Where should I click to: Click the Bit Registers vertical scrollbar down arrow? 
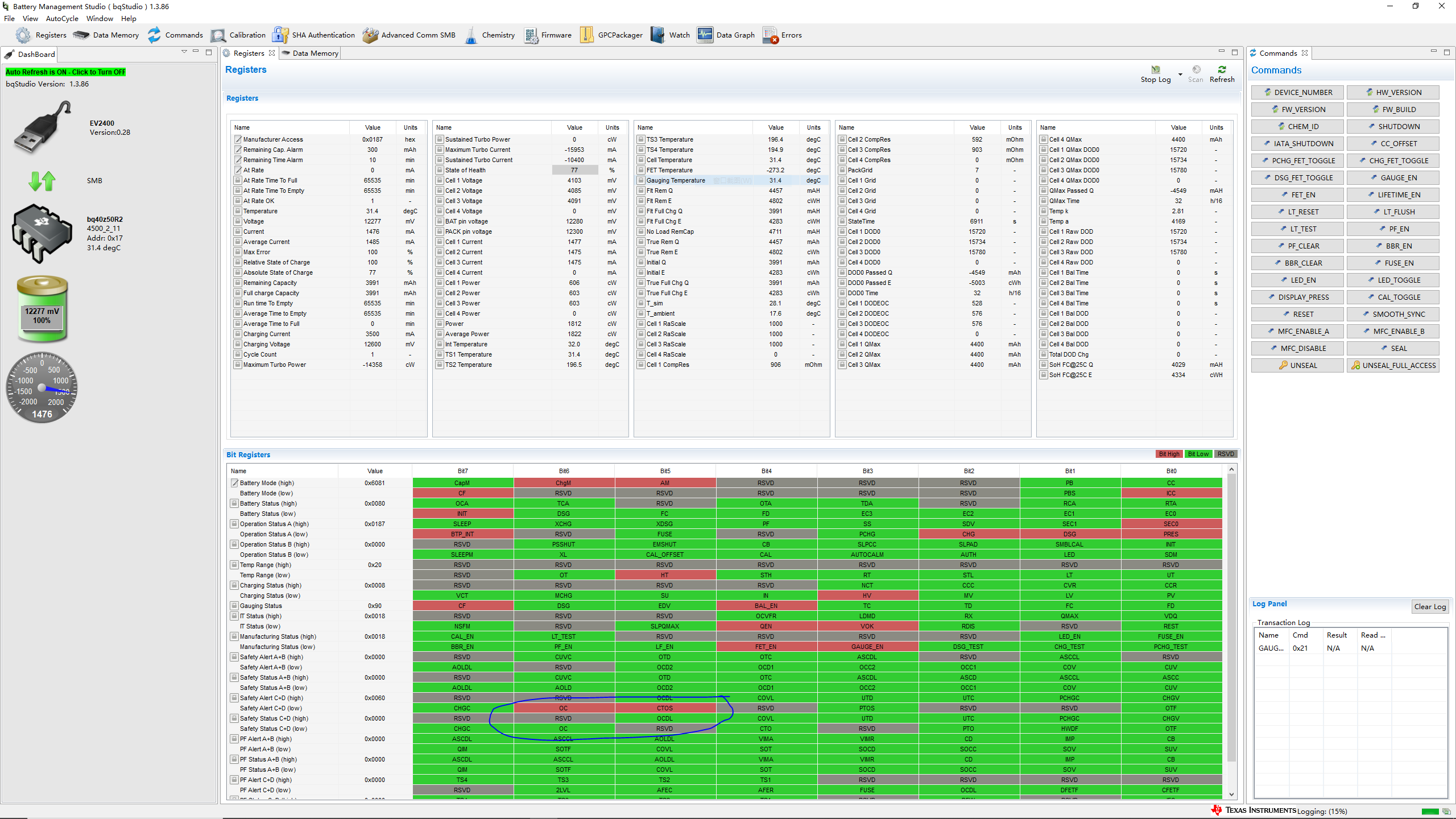[x=1231, y=795]
